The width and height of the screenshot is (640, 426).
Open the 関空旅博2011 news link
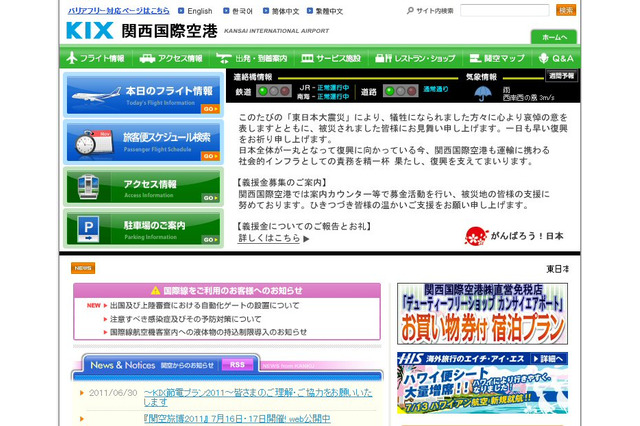point(237,419)
